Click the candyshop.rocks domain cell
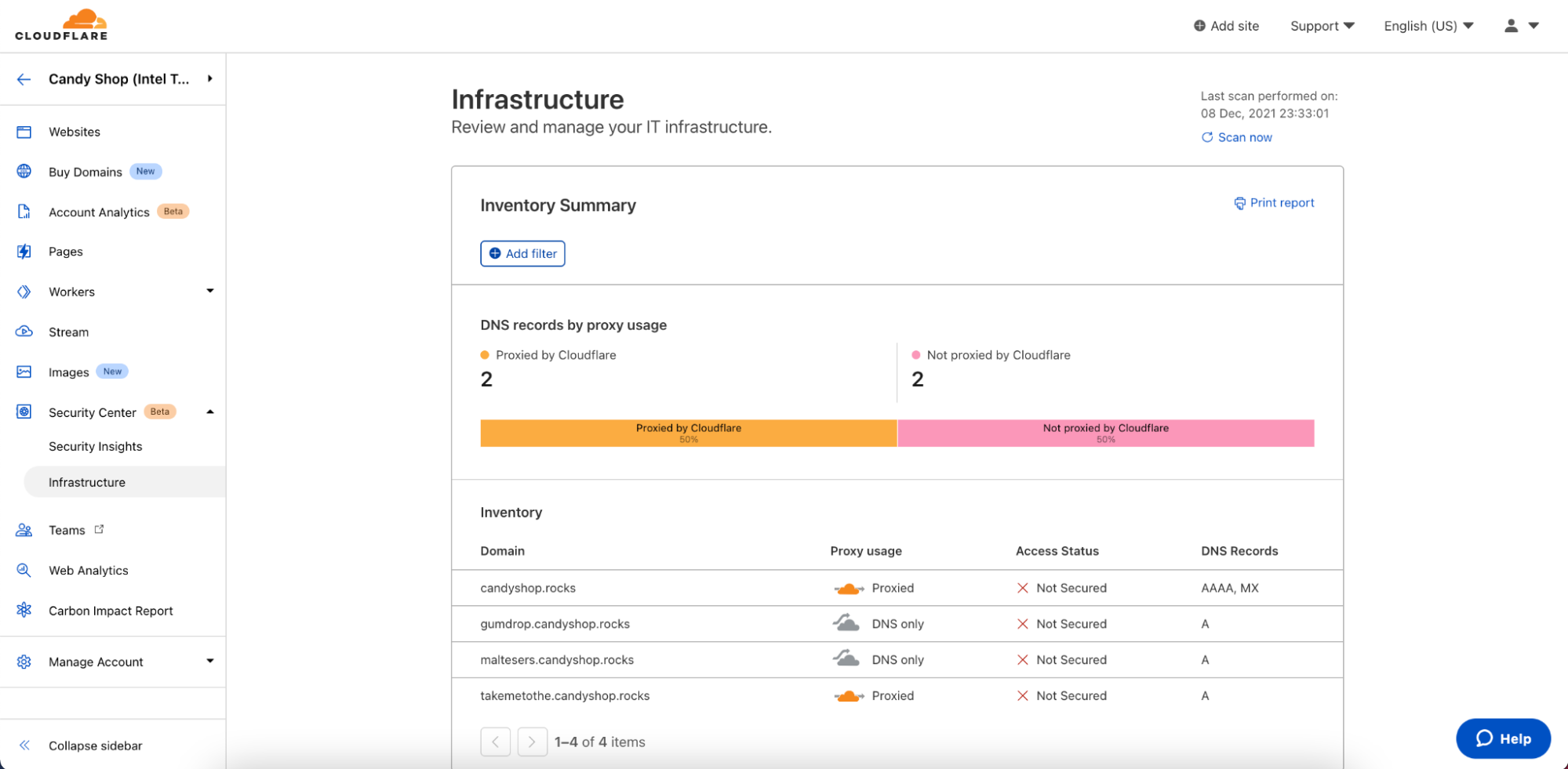The image size is (1568, 769). (528, 588)
